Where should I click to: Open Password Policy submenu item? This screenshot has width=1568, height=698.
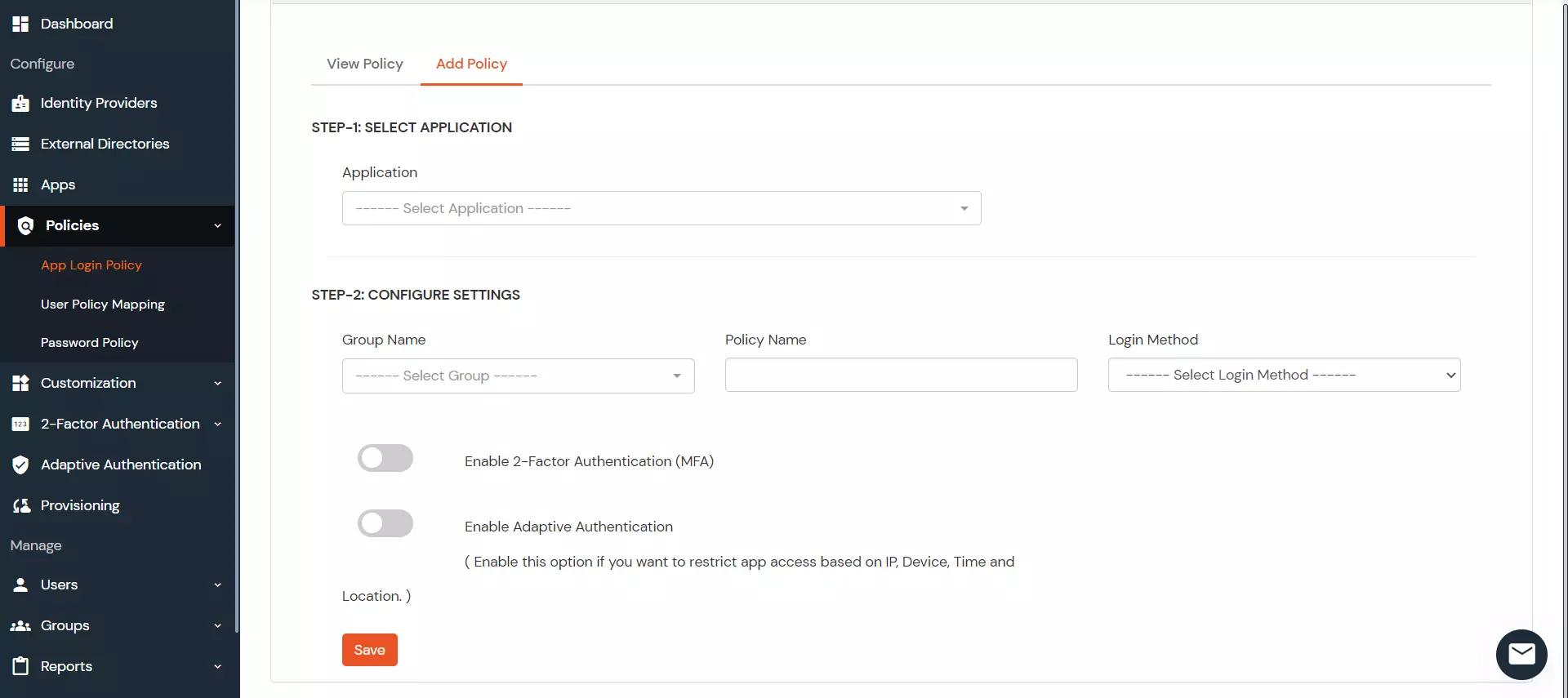tap(90, 343)
